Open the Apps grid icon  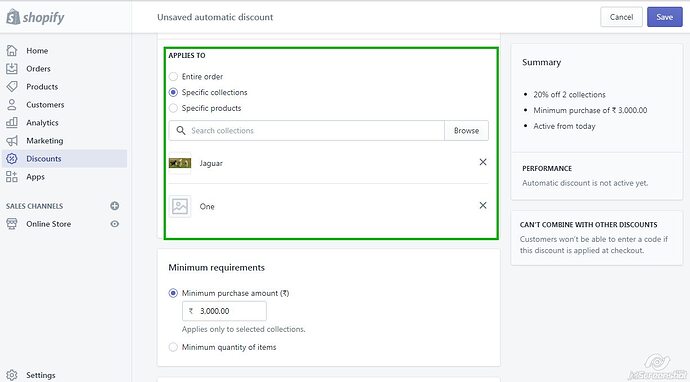12,177
